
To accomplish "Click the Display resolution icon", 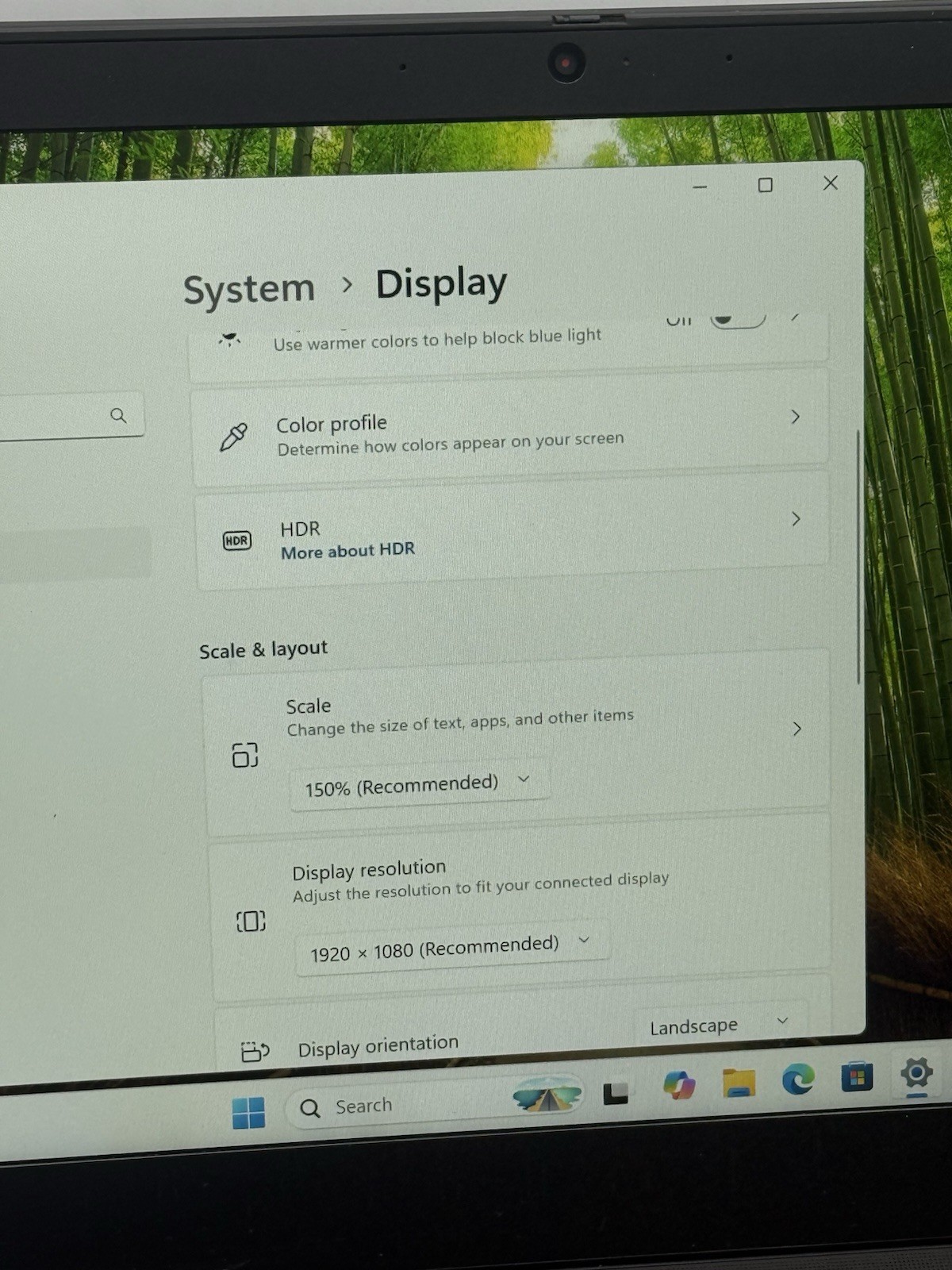I will 251,921.
